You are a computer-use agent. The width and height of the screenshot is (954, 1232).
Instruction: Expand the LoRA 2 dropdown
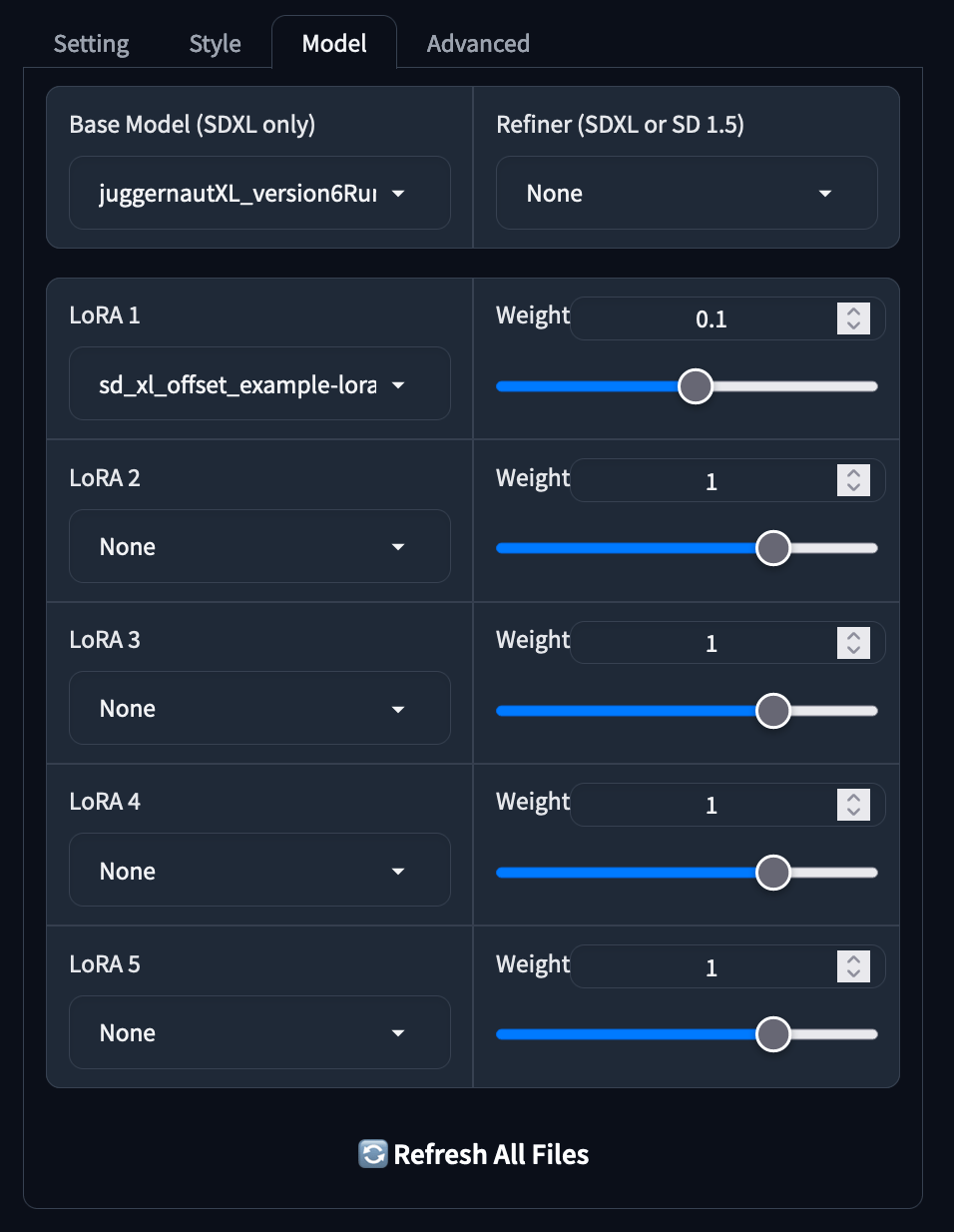click(x=259, y=546)
